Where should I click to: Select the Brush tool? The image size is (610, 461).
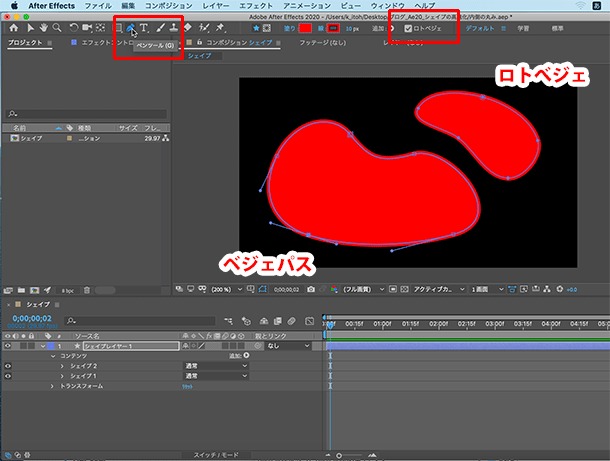tap(160, 28)
